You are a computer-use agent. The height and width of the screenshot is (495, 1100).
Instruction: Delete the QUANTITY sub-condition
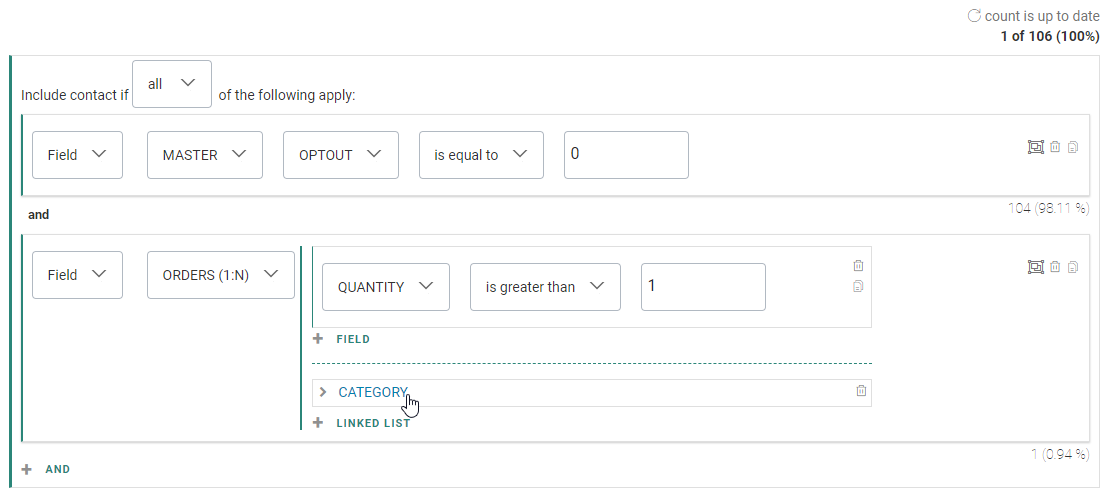click(x=858, y=266)
